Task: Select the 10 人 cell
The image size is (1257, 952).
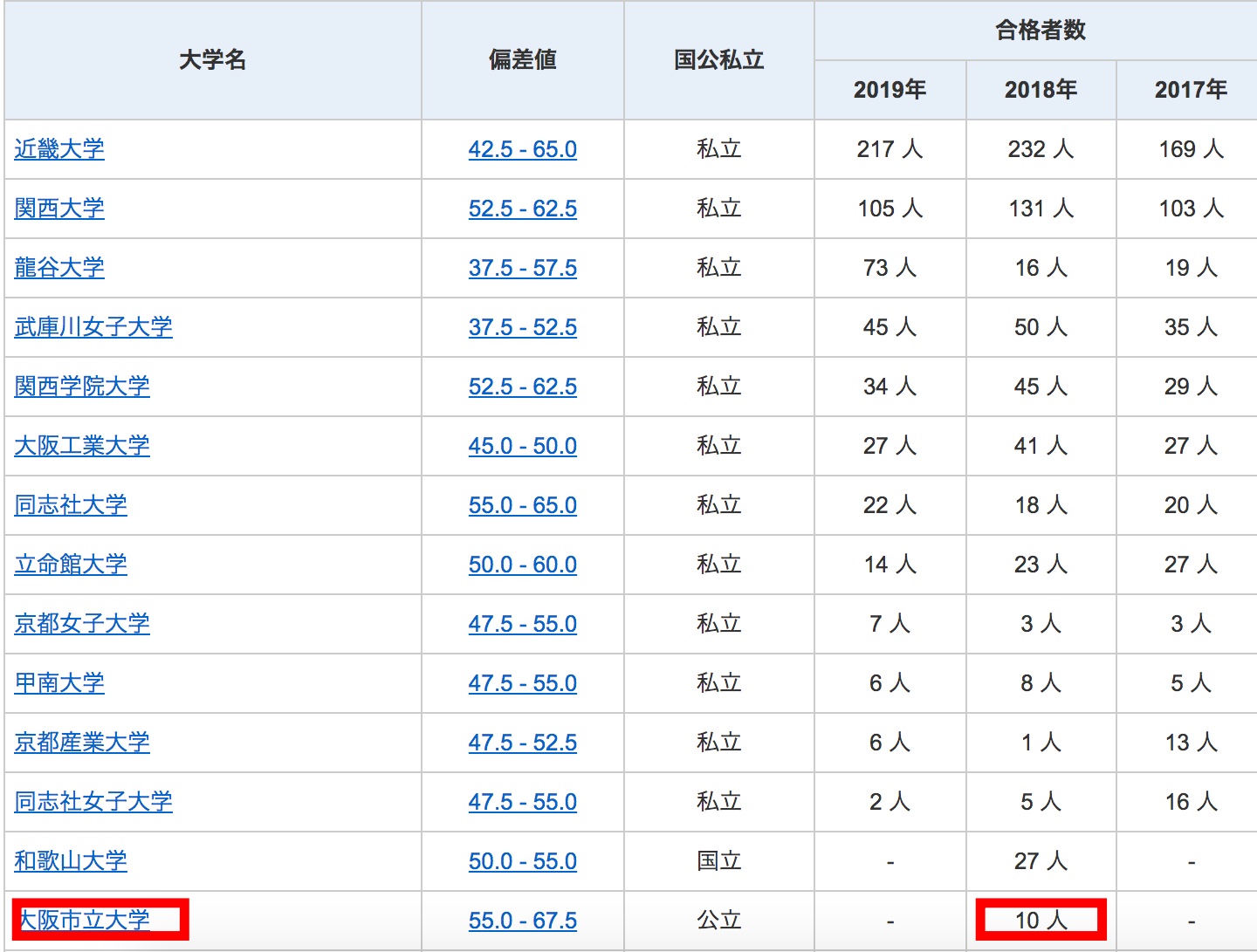Action: click(1041, 921)
